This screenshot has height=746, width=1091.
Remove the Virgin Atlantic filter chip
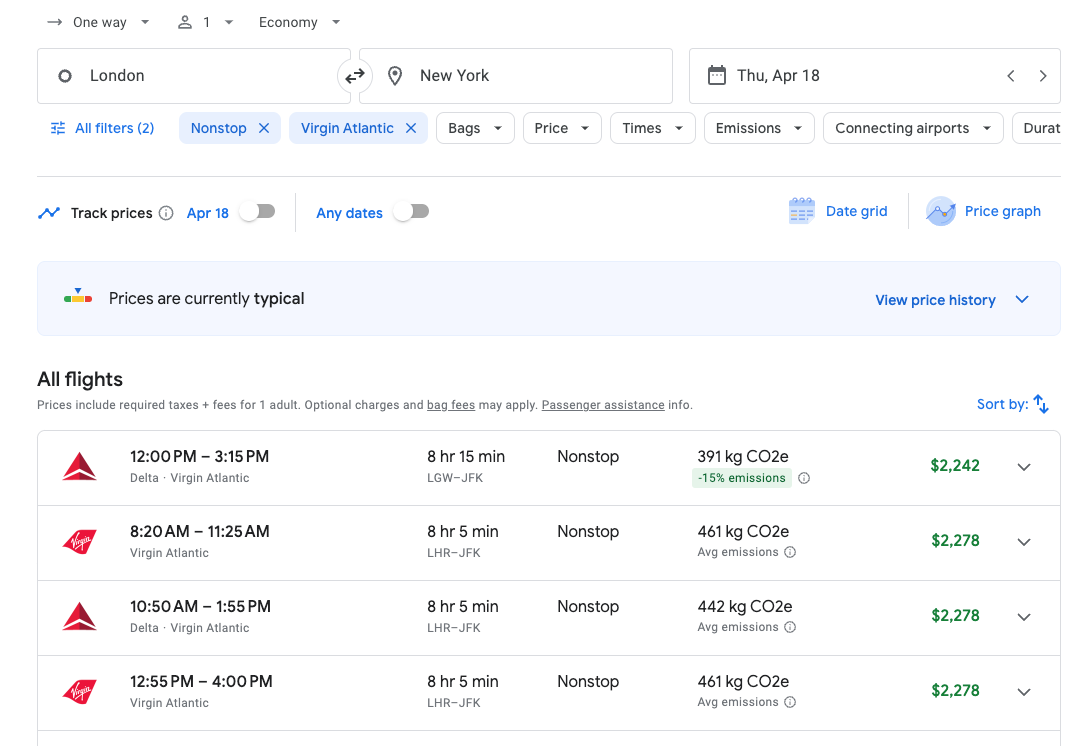click(411, 128)
